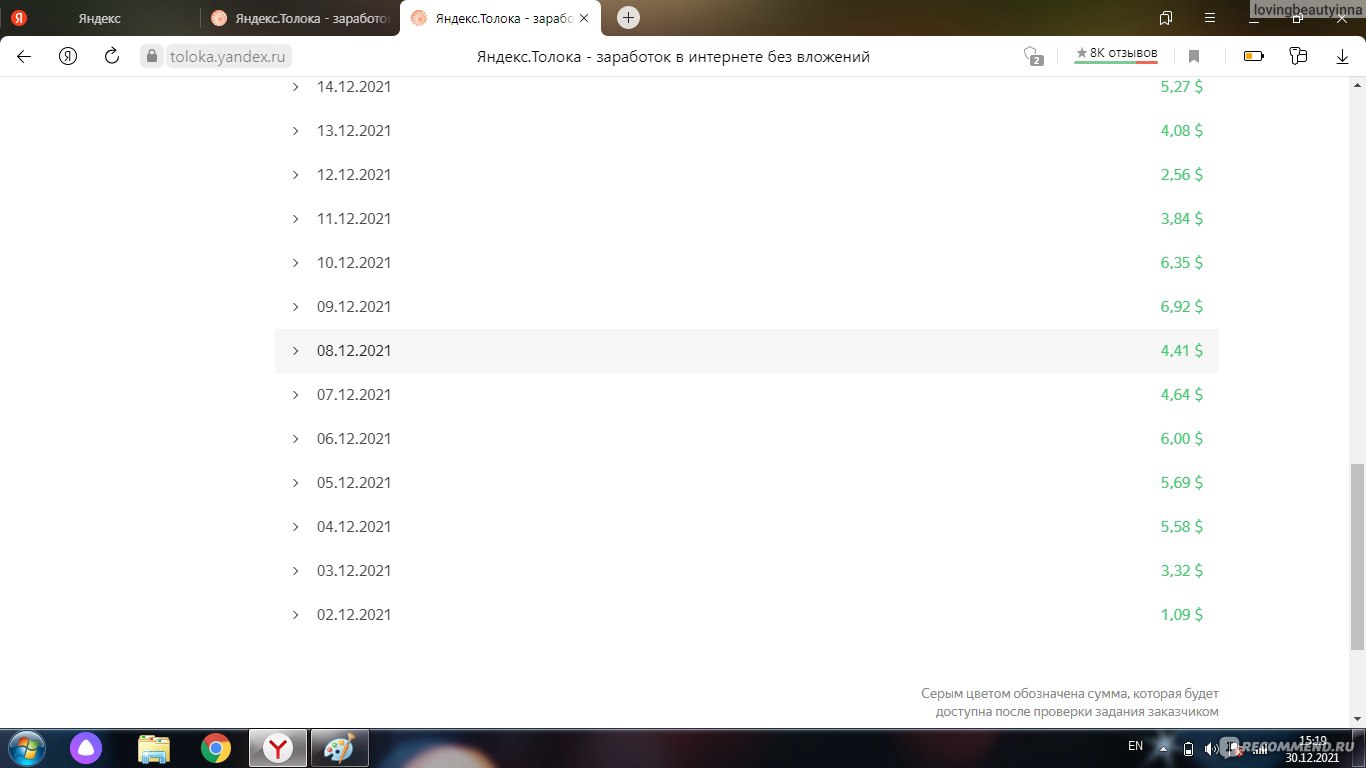
Task: Expand the 14.12.2021 earnings row
Action: (747, 87)
